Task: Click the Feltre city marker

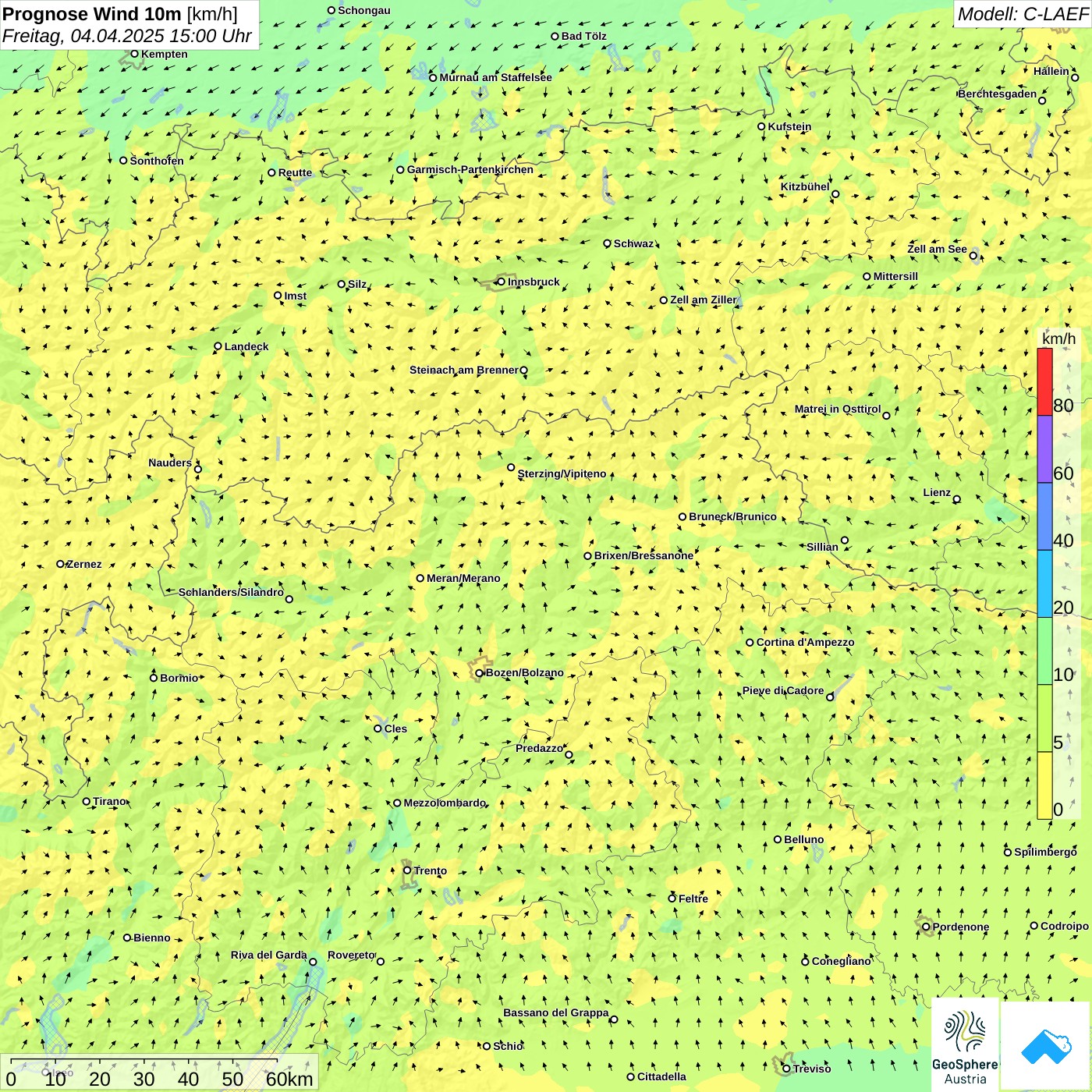Action: click(x=672, y=899)
